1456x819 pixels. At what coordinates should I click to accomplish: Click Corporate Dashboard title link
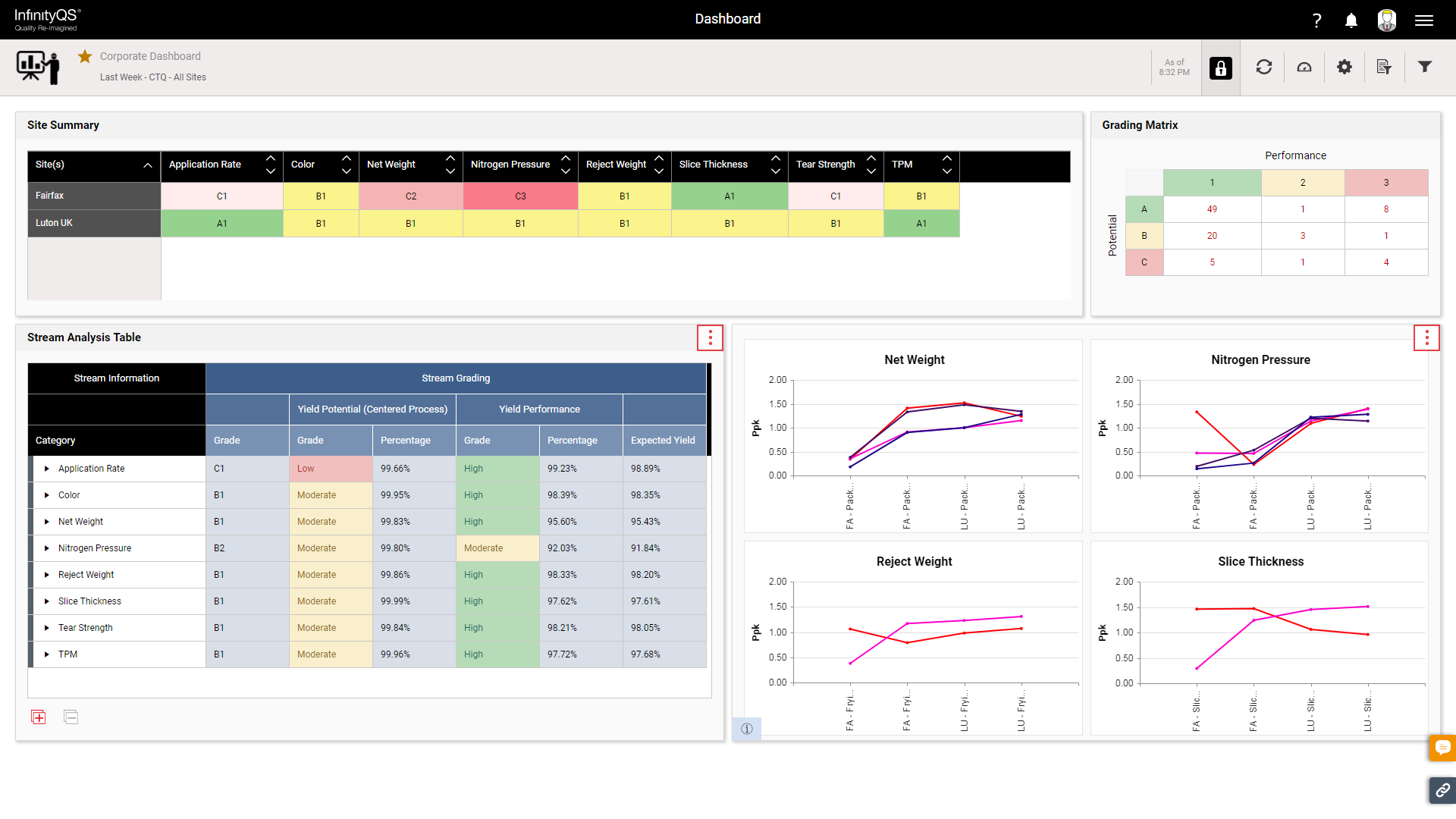tap(150, 56)
